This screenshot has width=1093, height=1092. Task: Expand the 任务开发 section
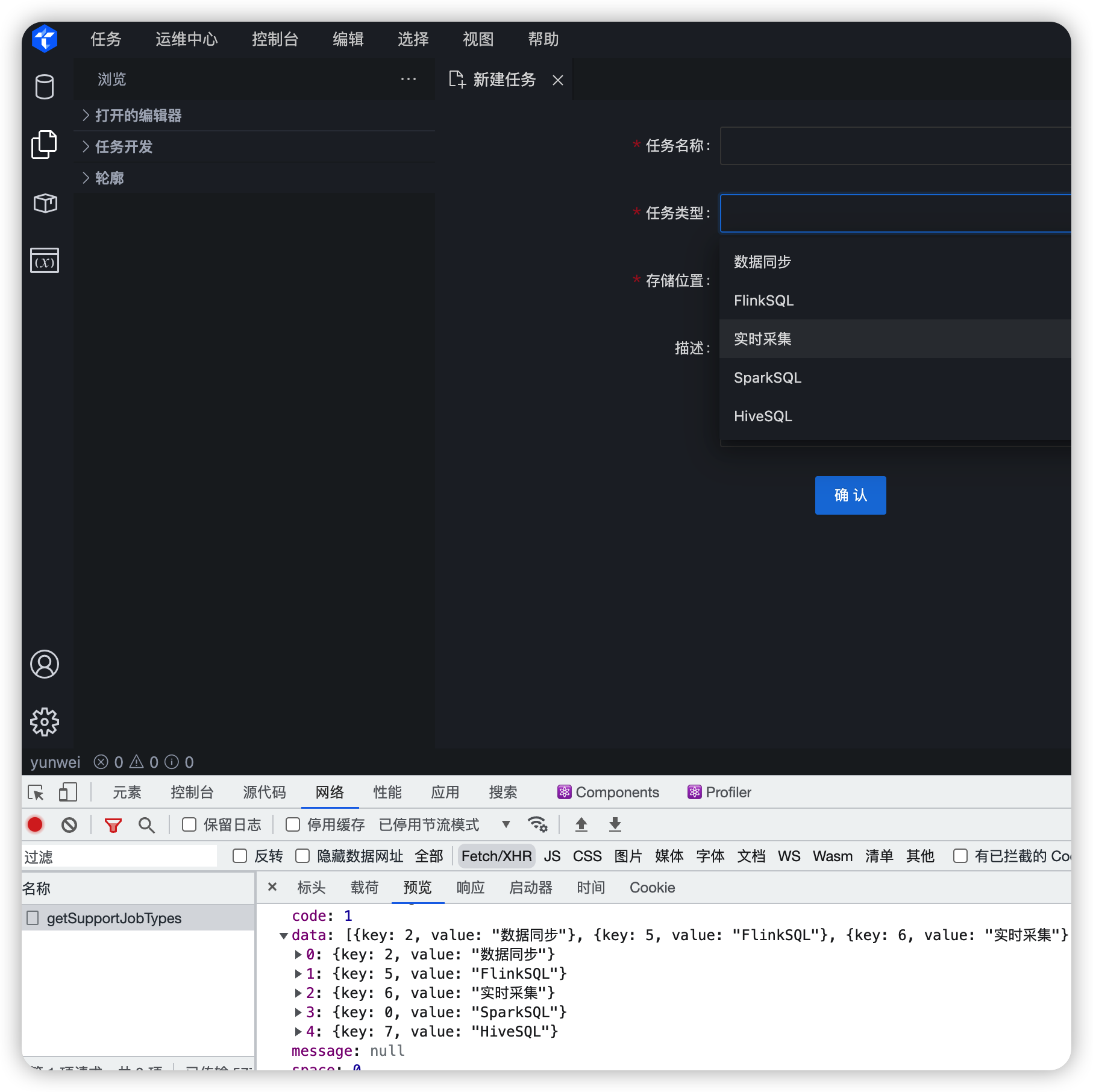124,146
